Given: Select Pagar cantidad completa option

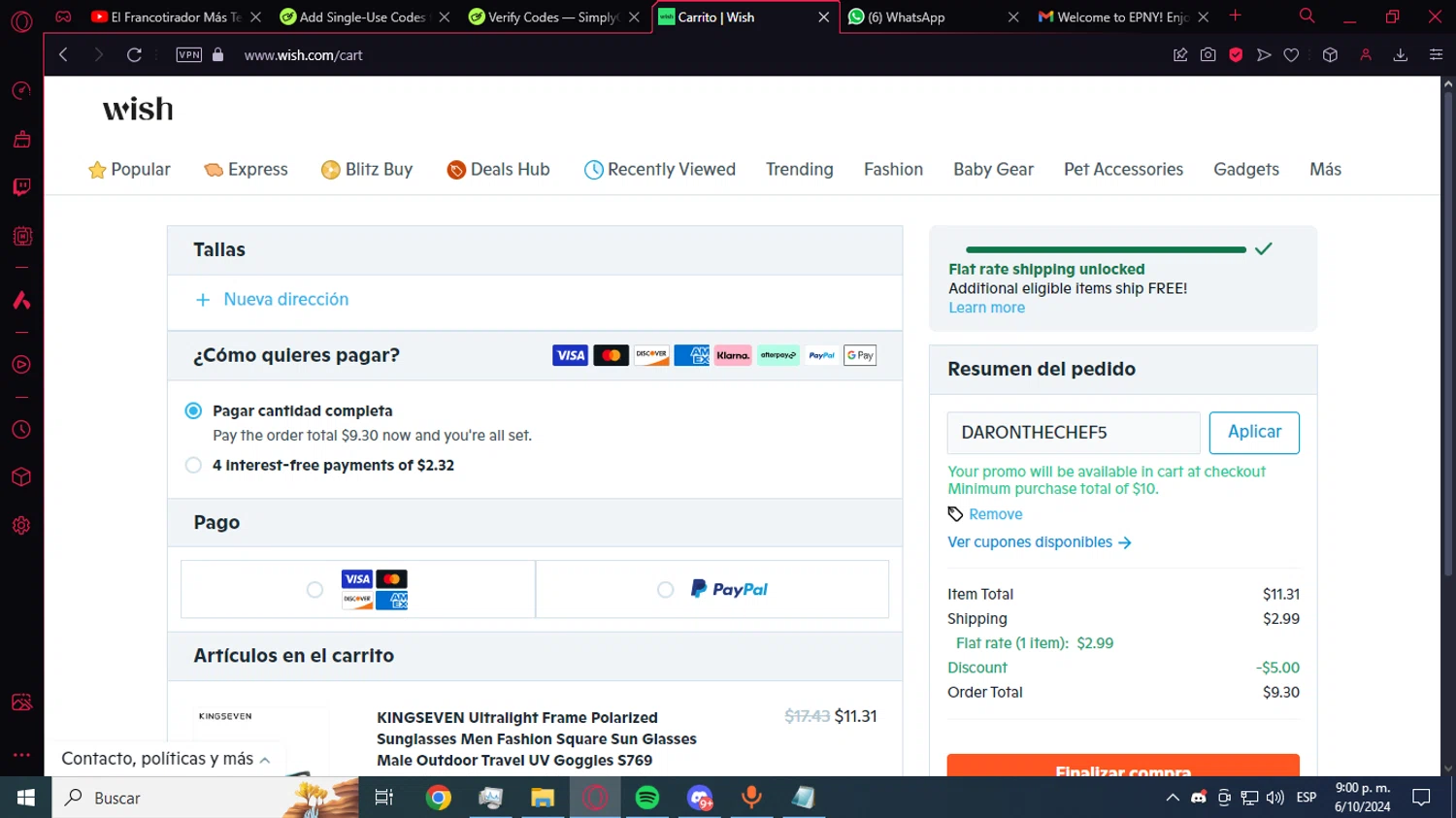Looking at the screenshot, I should 193,410.
